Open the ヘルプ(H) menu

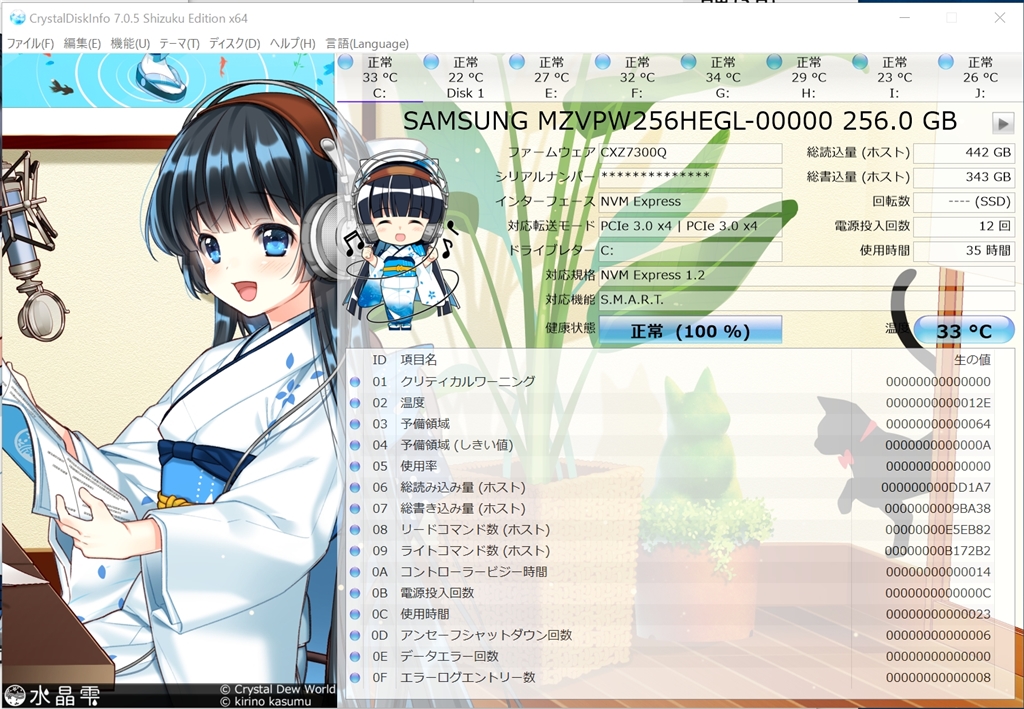pos(292,44)
